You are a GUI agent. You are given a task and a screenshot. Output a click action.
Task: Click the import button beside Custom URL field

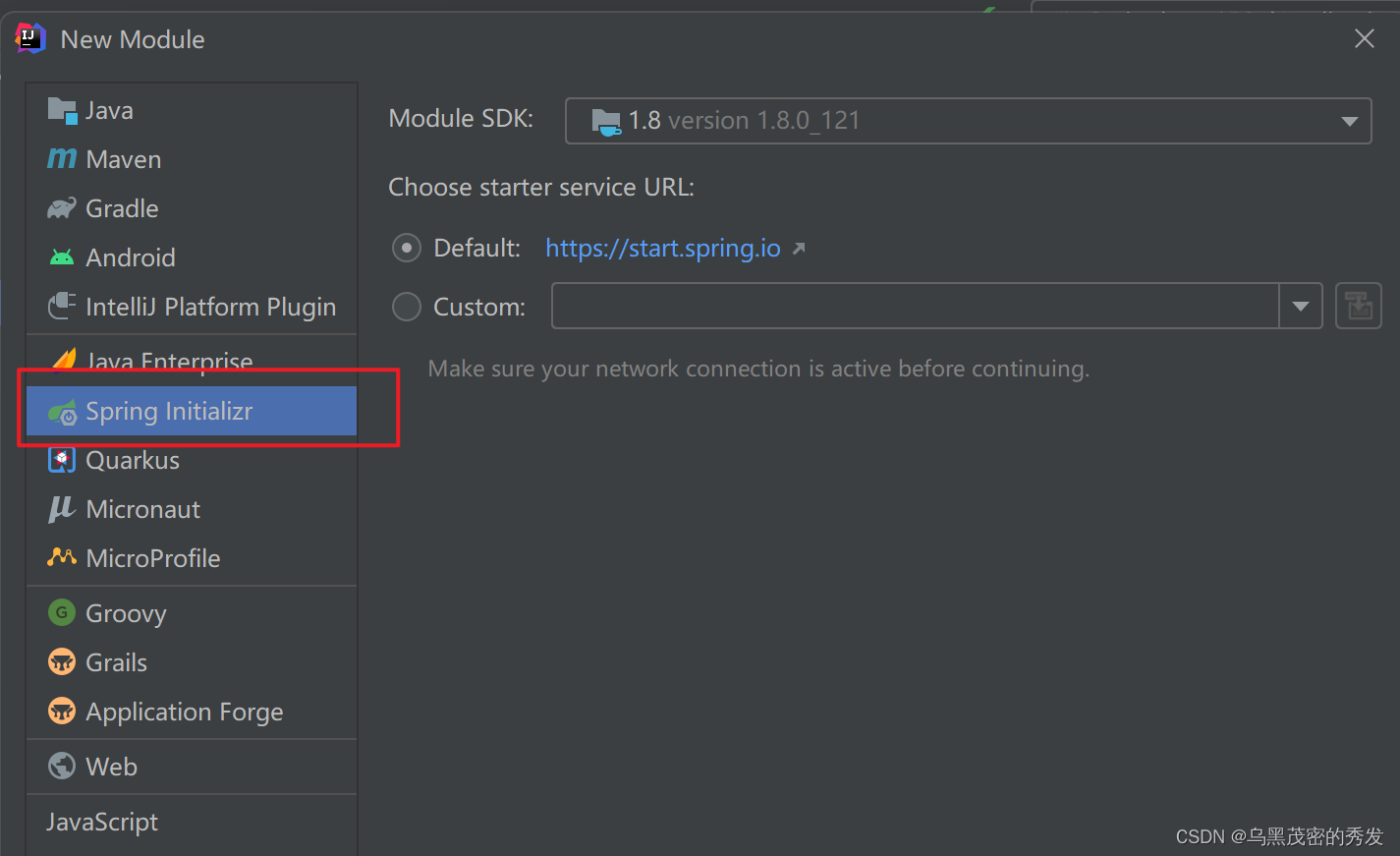1359,306
